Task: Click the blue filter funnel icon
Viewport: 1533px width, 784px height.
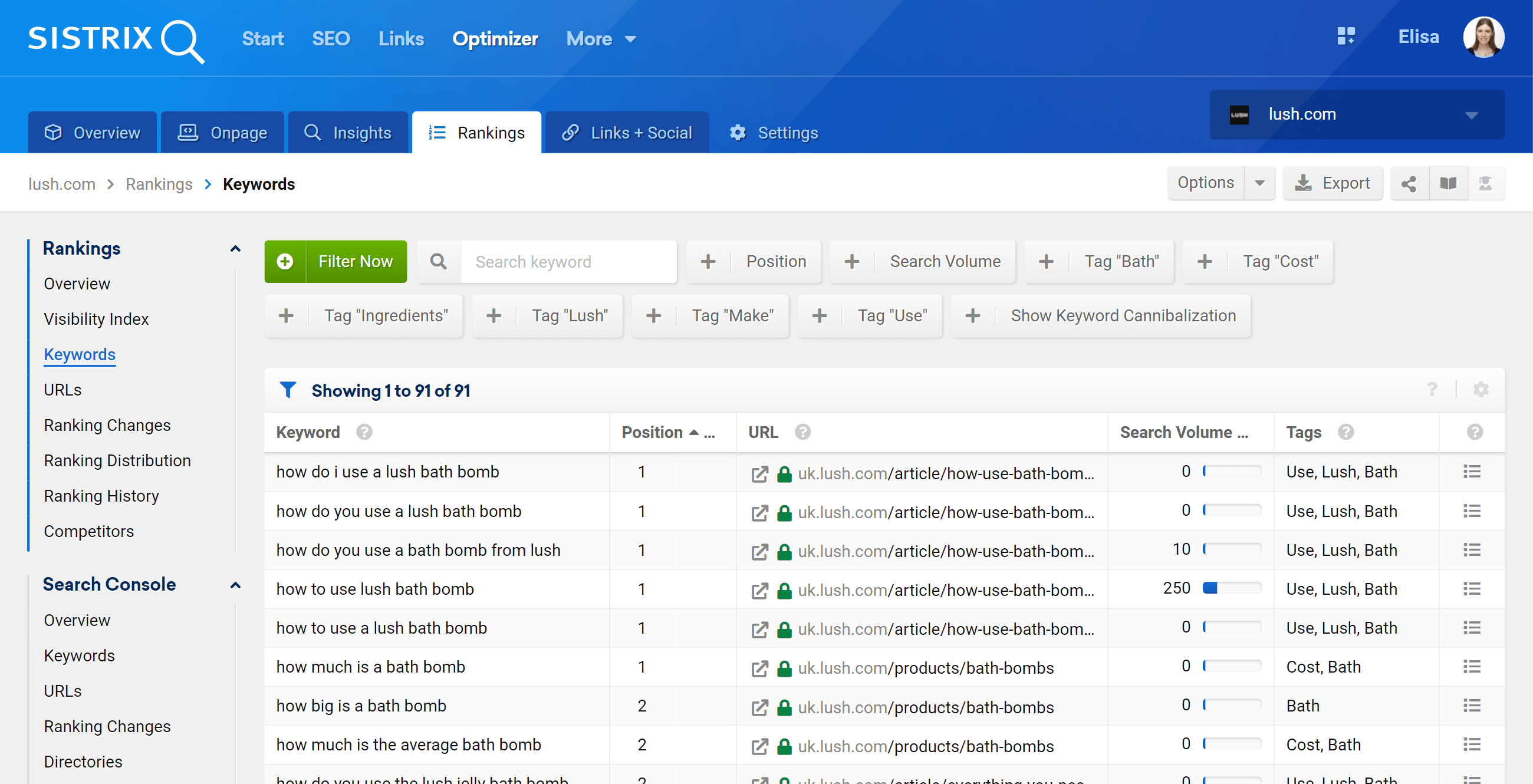Action: click(x=288, y=390)
